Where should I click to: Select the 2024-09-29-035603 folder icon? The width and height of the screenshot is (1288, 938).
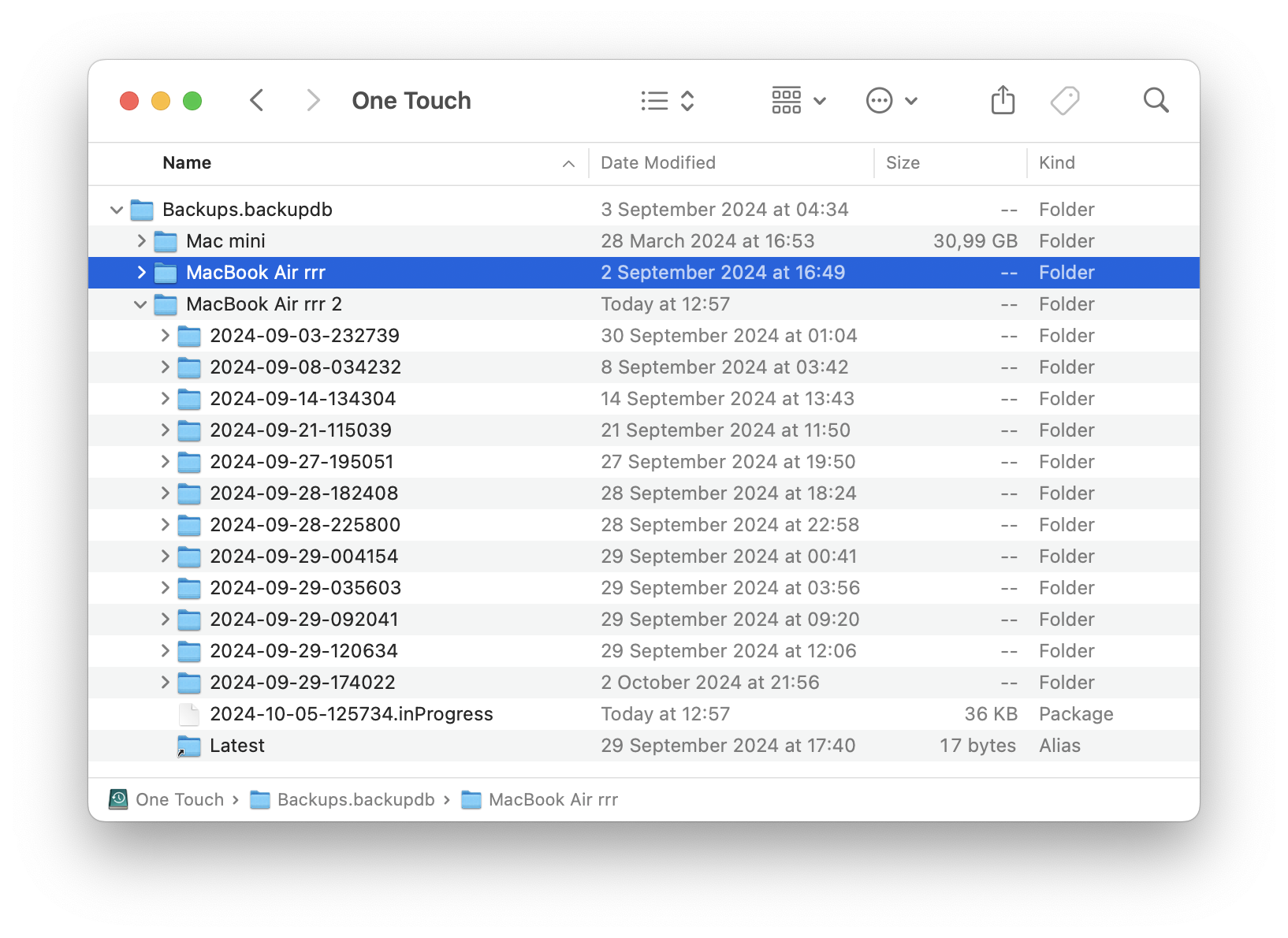(x=189, y=588)
